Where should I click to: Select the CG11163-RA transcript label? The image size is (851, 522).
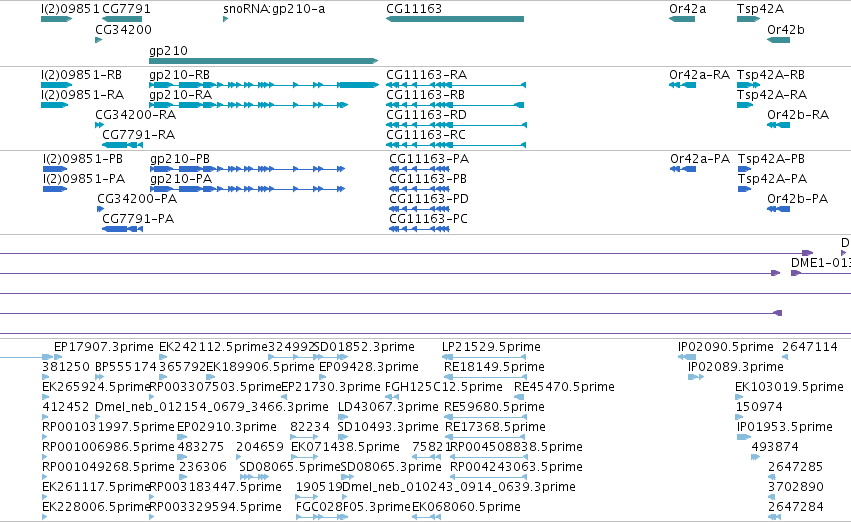[427, 74]
